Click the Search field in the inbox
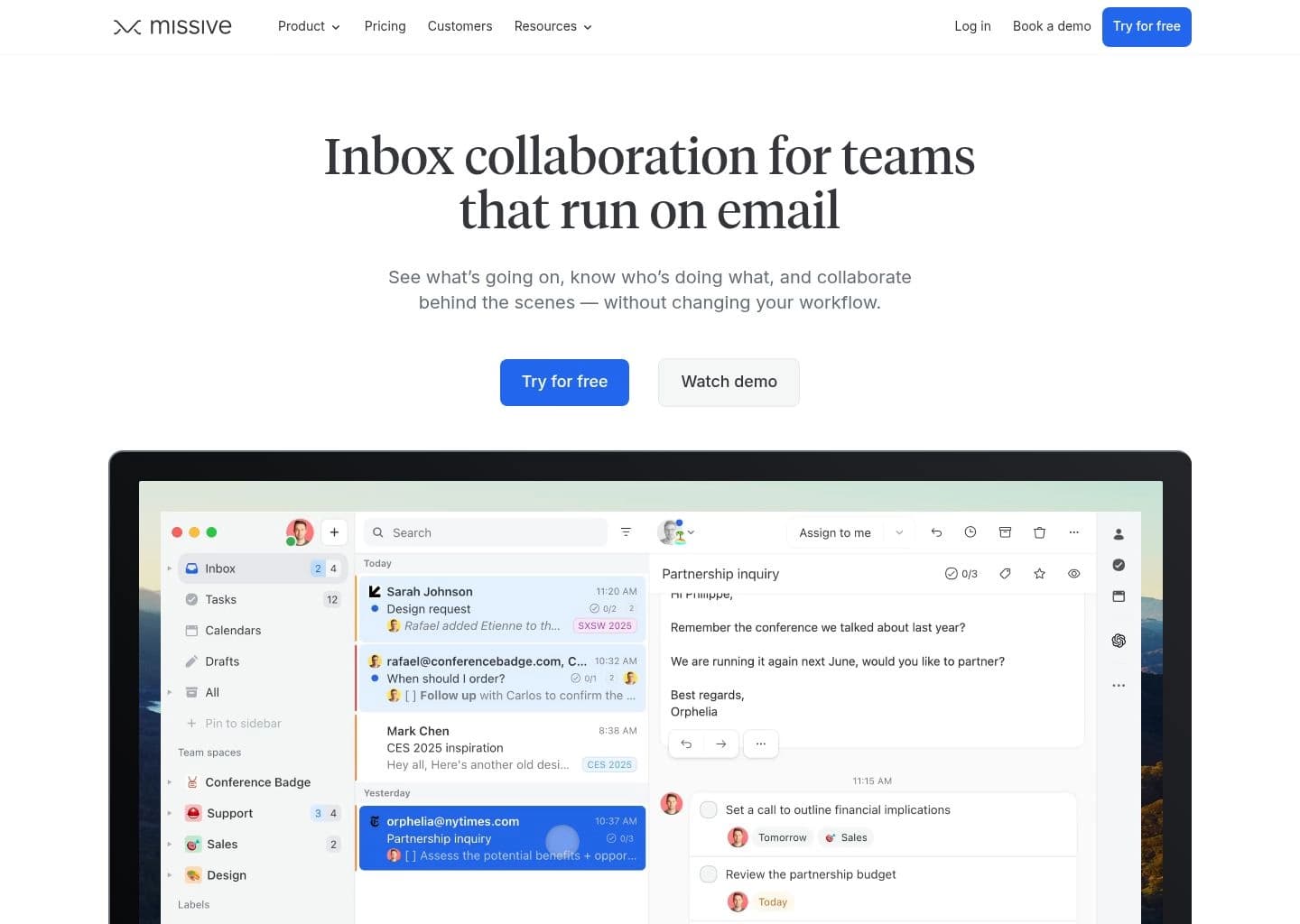The image size is (1300, 924). (x=486, y=532)
